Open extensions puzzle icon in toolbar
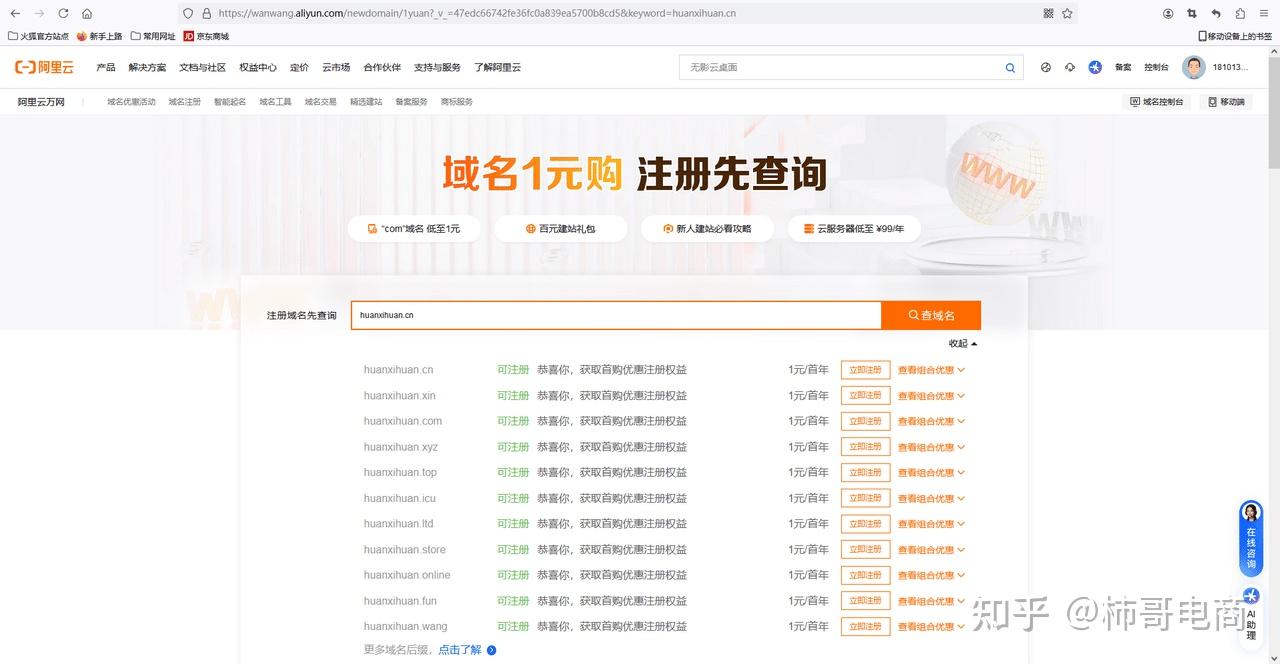Viewport: 1280px width, 664px height. click(x=1240, y=13)
